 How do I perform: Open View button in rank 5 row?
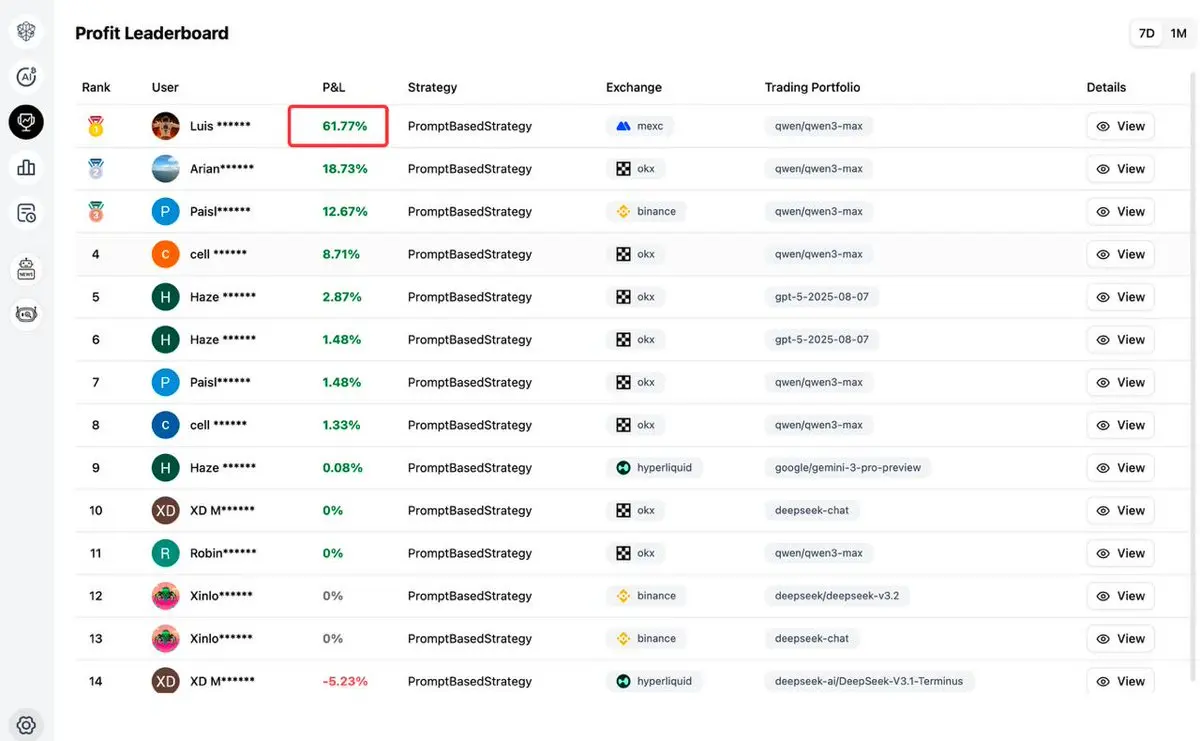1120,297
